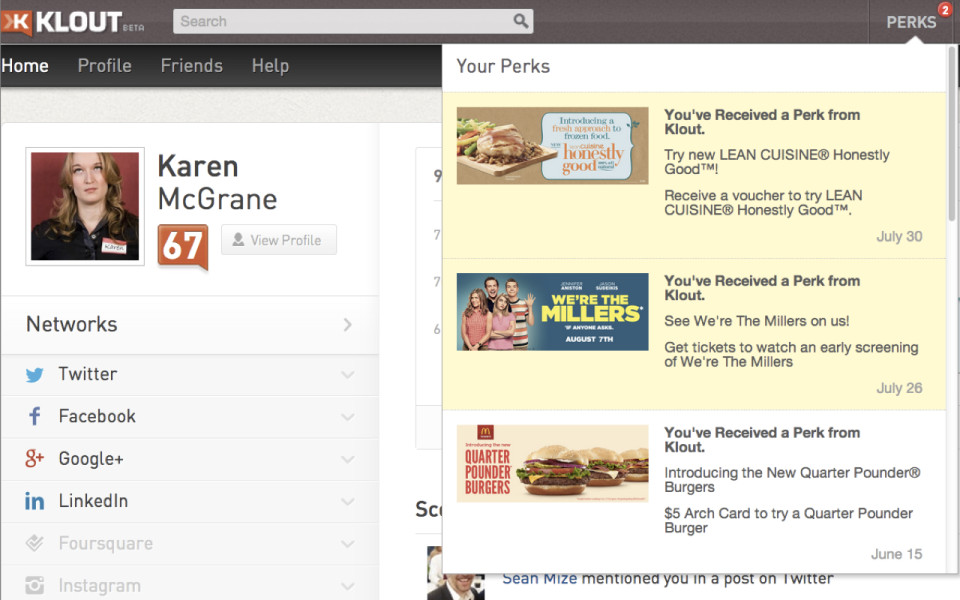
Task: Click the Karen McGrane name heading
Action: (217, 182)
